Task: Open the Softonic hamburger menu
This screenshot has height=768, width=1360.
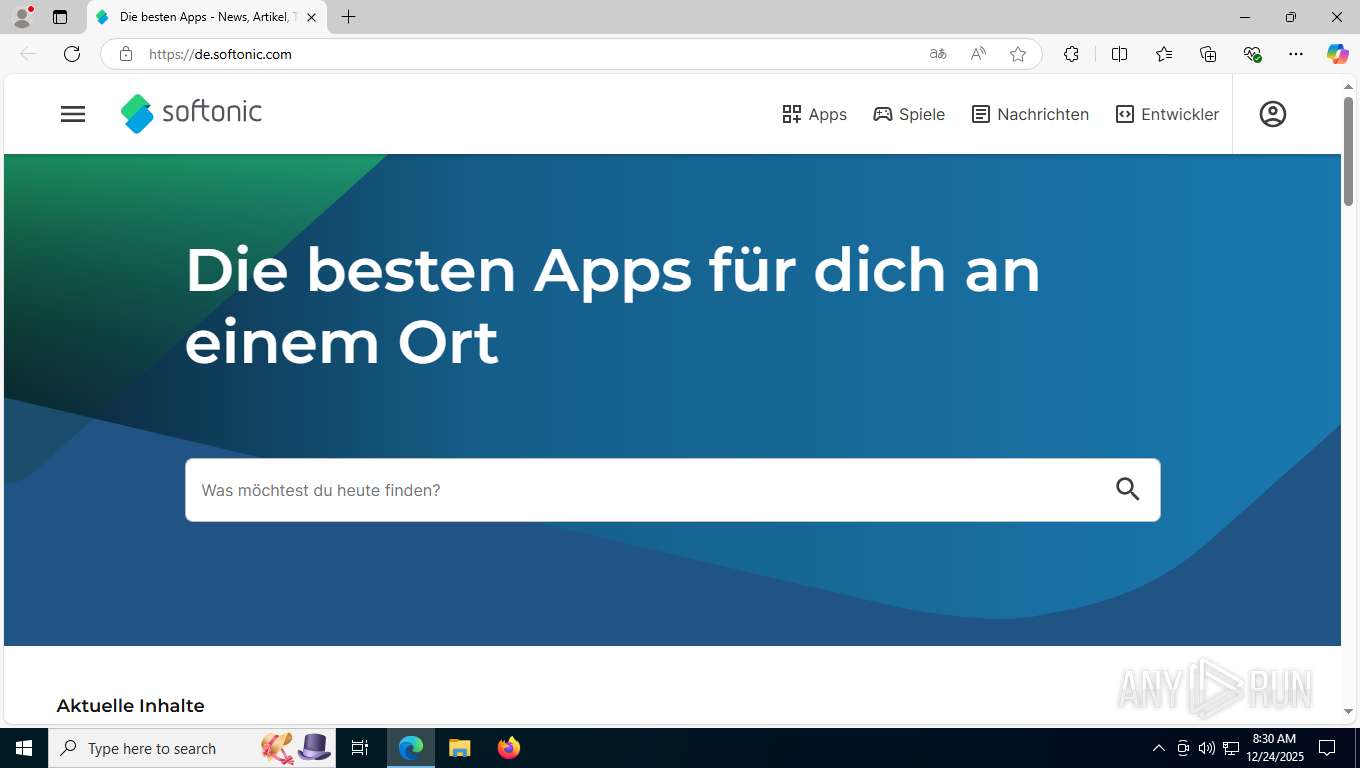Action: coord(73,114)
